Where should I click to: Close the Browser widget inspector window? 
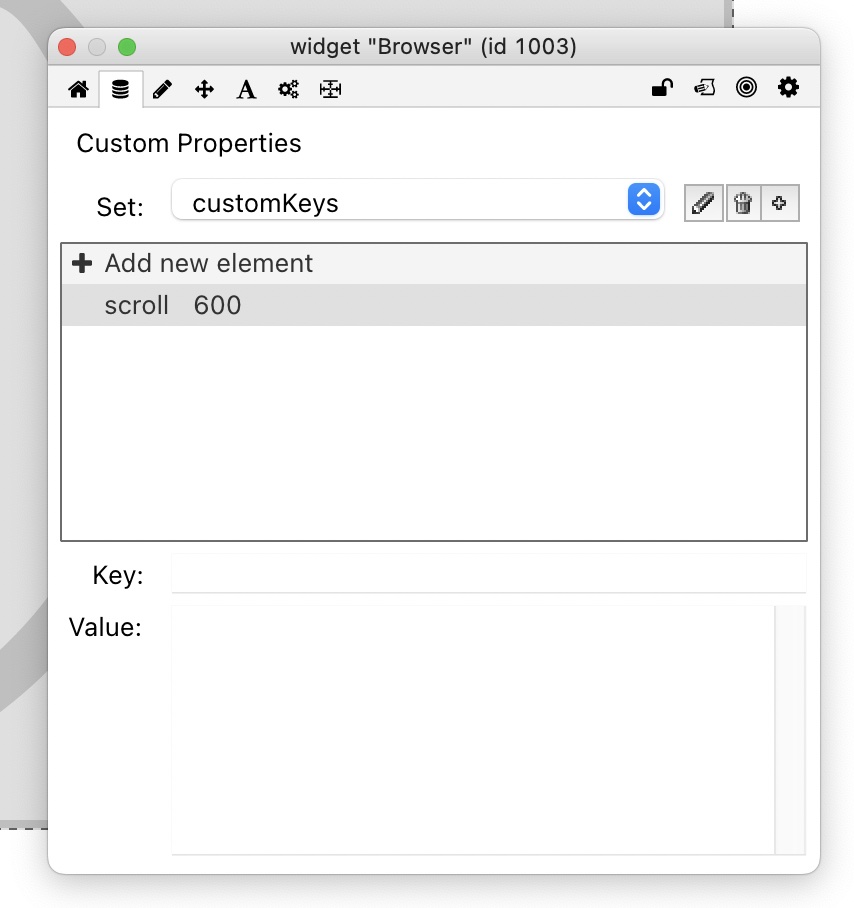67,47
